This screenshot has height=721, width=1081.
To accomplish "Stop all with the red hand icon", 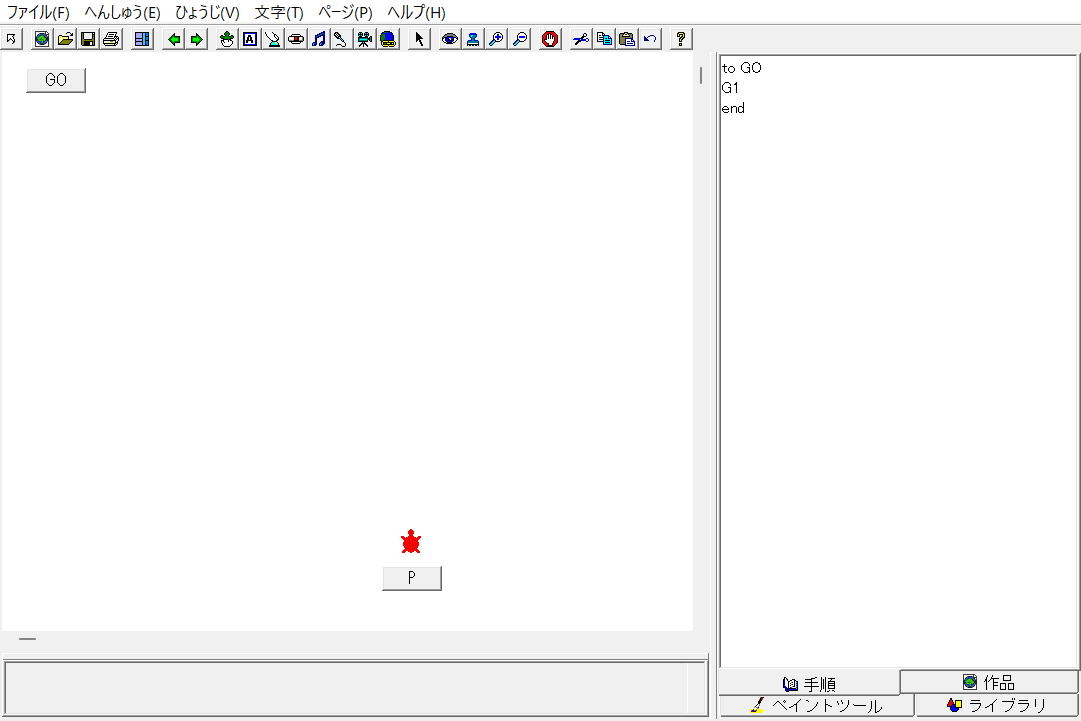I will [x=550, y=39].
